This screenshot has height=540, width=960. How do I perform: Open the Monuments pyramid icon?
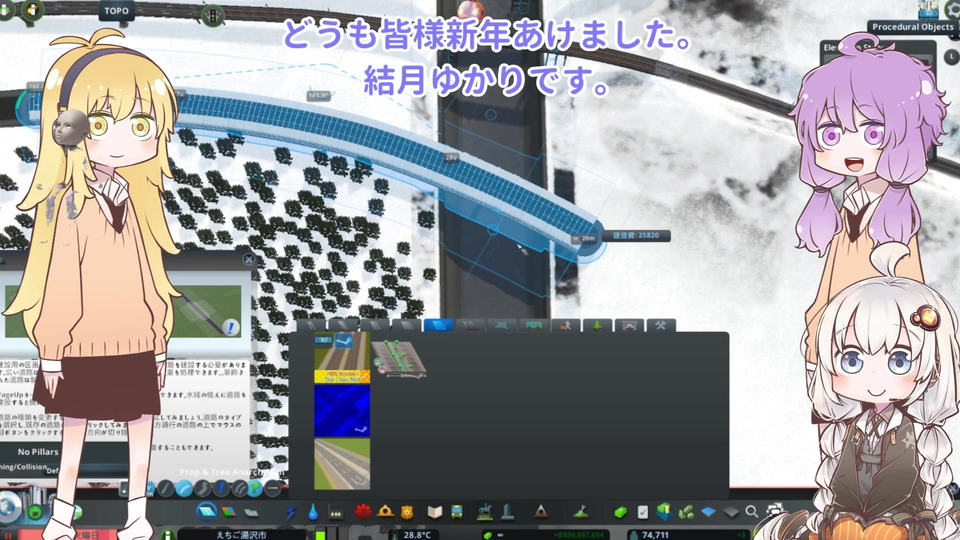click(541, 511)
